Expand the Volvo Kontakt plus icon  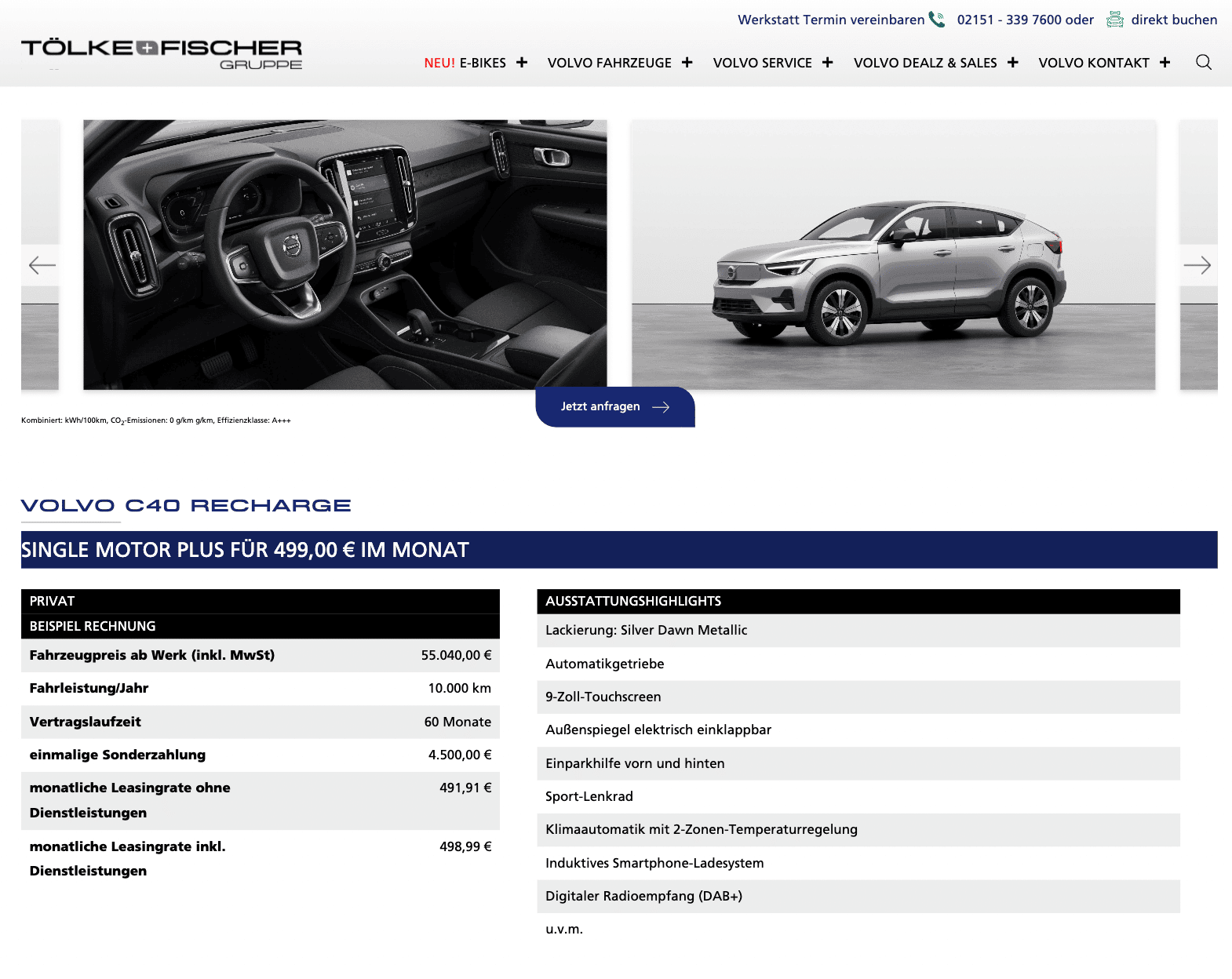(x=1165, y=63)
